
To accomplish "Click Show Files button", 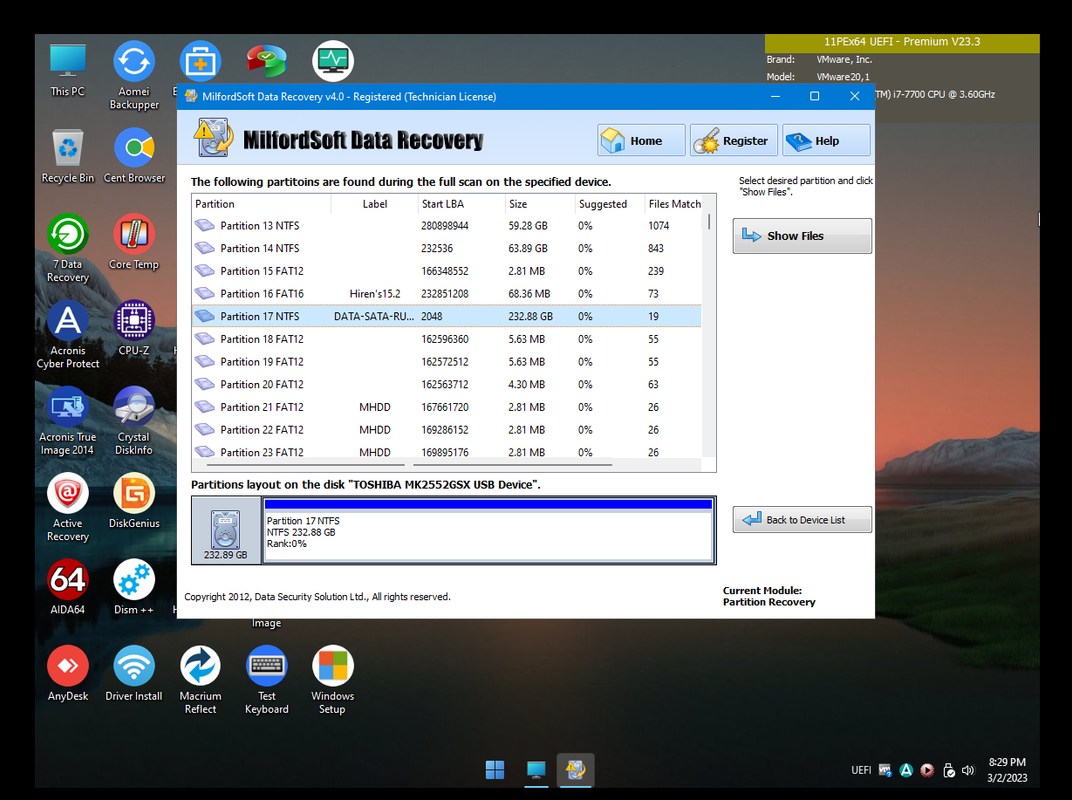I will click(802, 236).
